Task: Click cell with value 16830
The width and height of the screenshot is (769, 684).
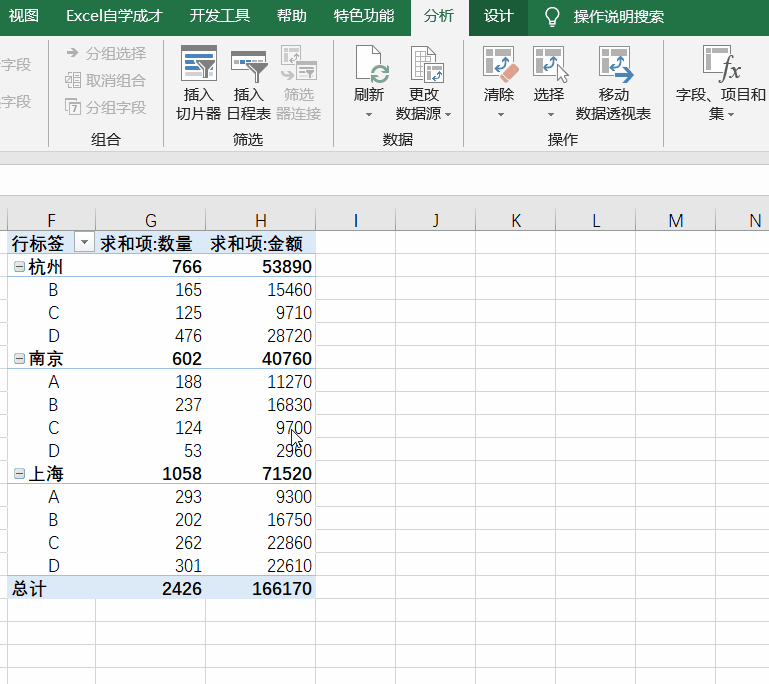Action: 260,405
